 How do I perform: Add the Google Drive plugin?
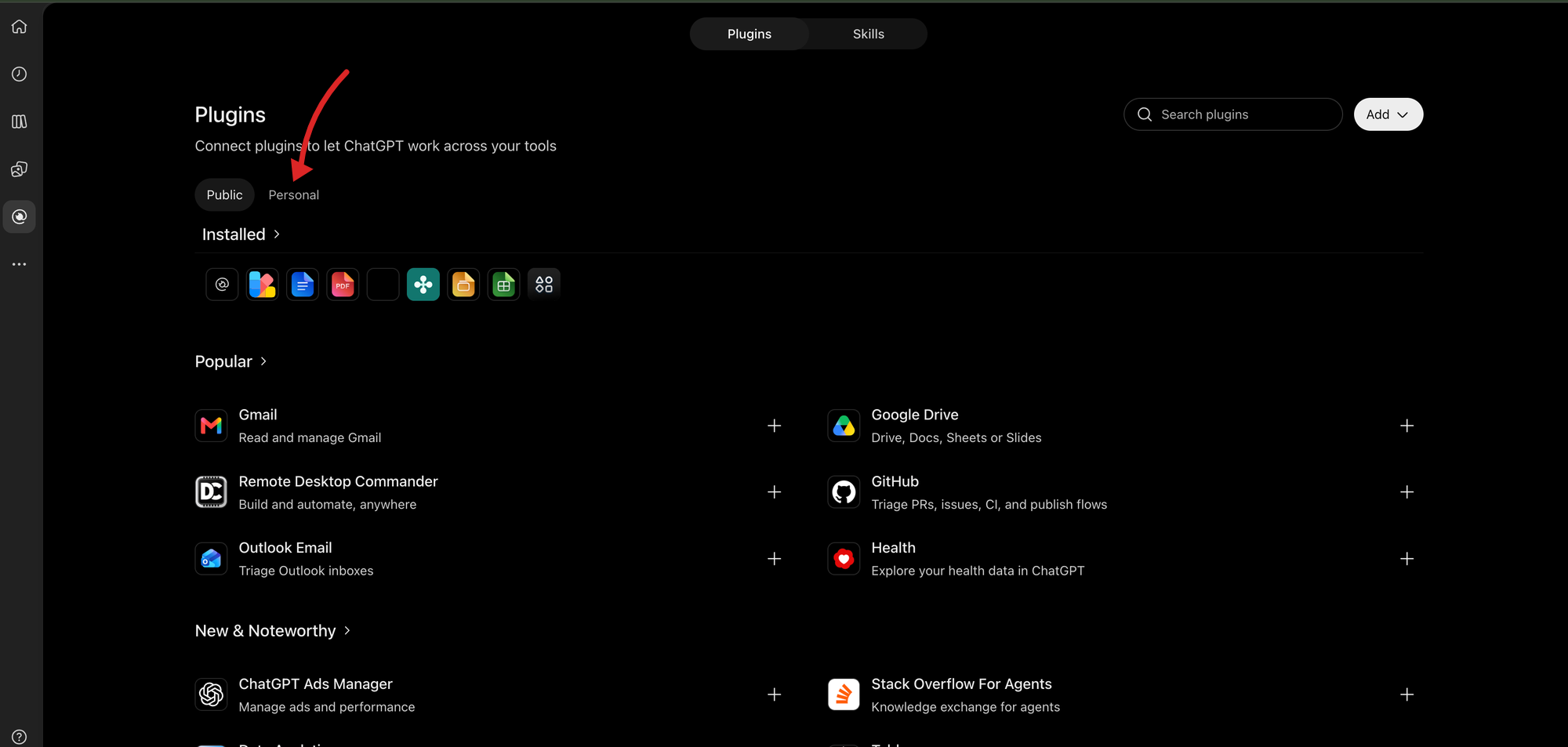coord(1407,426)
